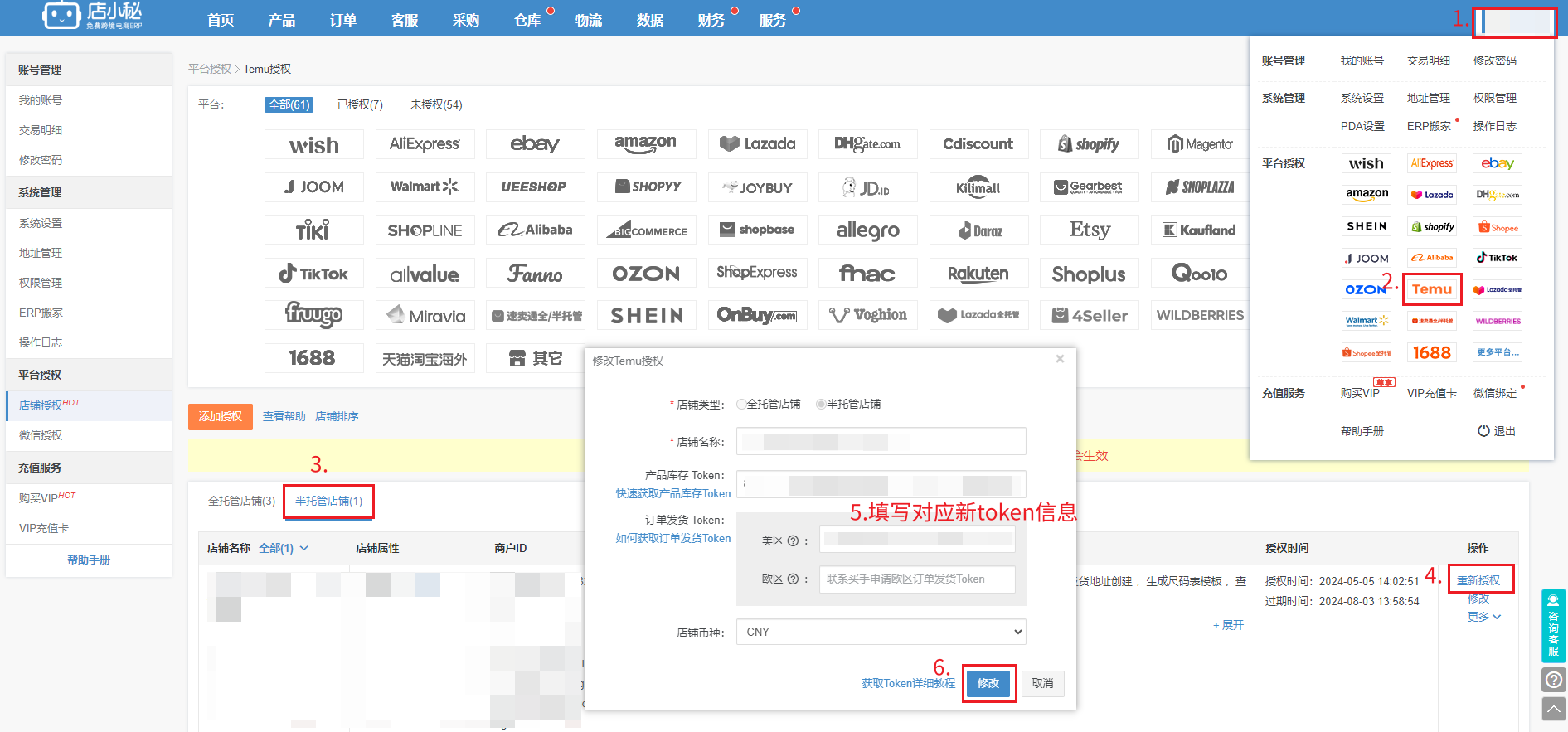Open Temu in the dropdown platform list
Screen dimensions: 1568x732
pos(1432,289)
